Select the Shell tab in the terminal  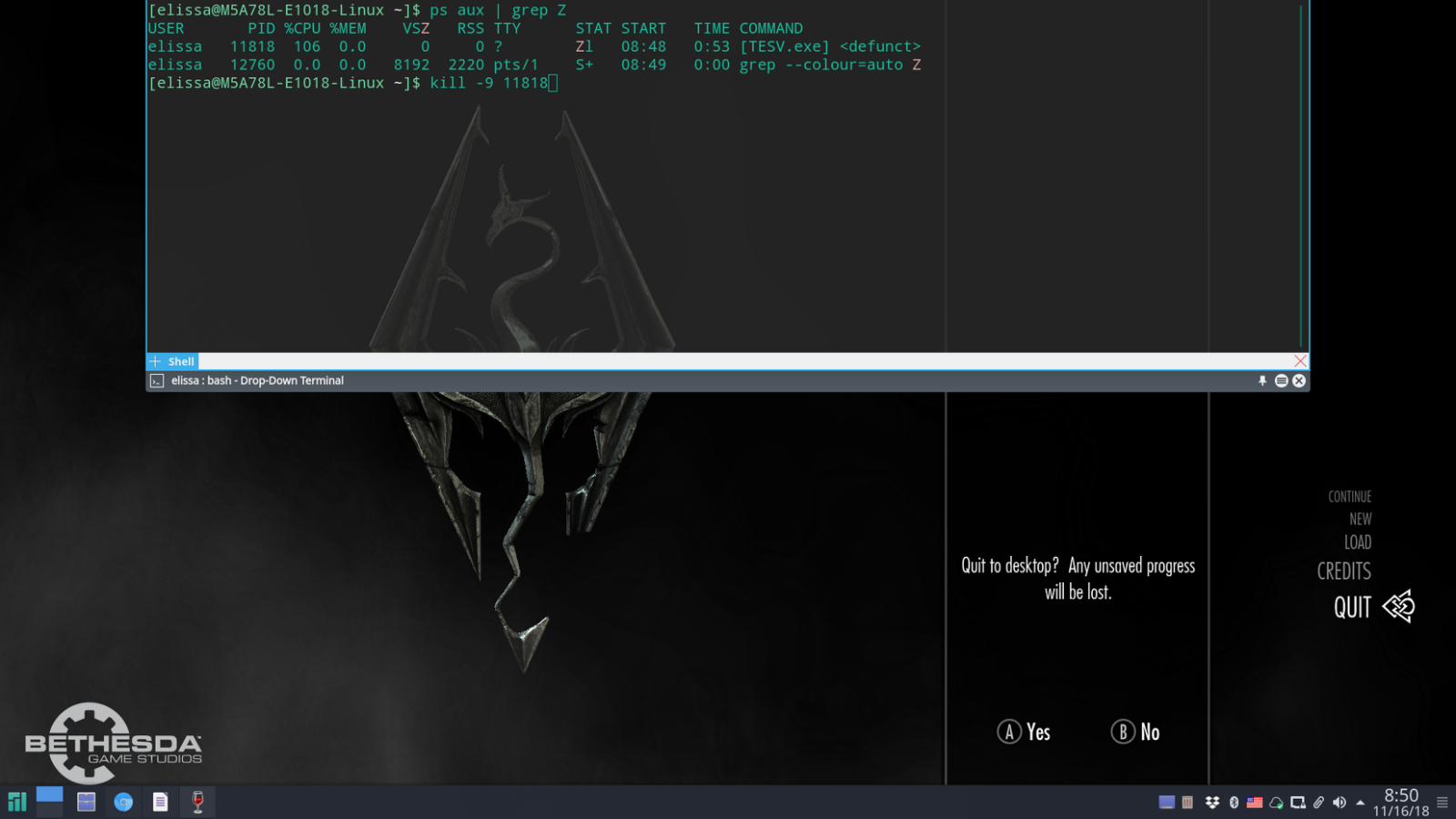(x=181, y=361)
